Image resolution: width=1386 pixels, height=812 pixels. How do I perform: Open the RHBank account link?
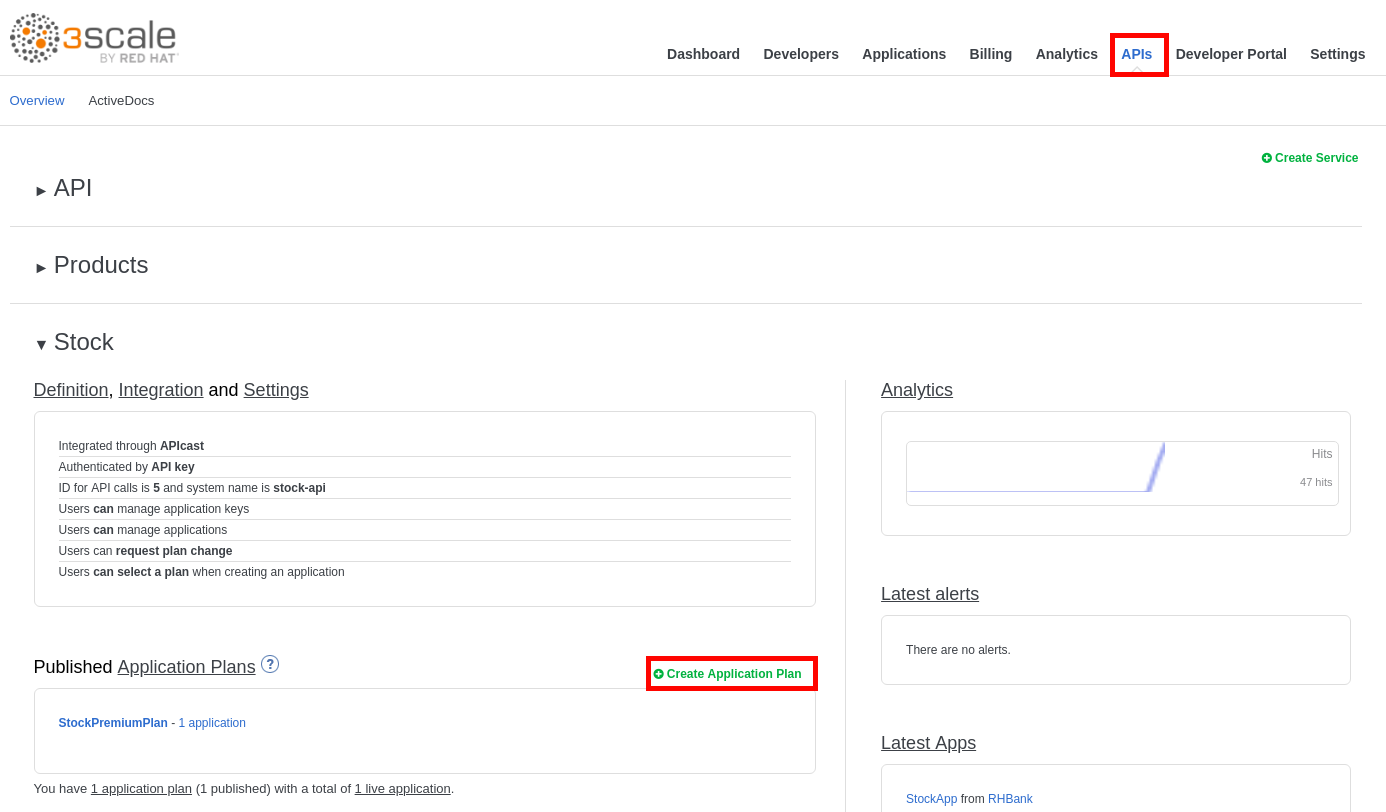pos(1010,799)
